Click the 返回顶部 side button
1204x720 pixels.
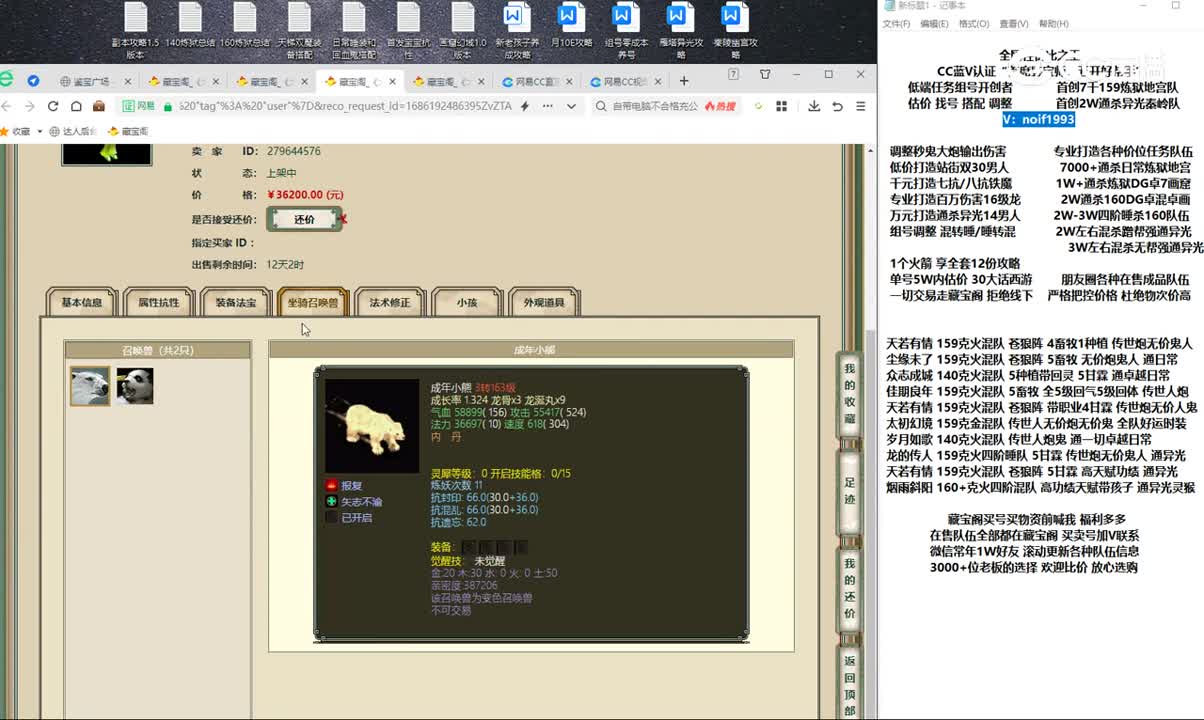tap(849, 681)
